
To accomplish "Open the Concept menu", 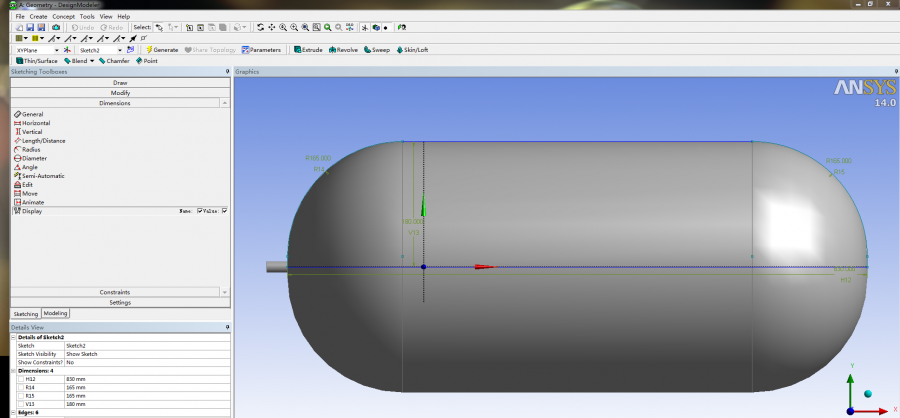I will point(63,17).
